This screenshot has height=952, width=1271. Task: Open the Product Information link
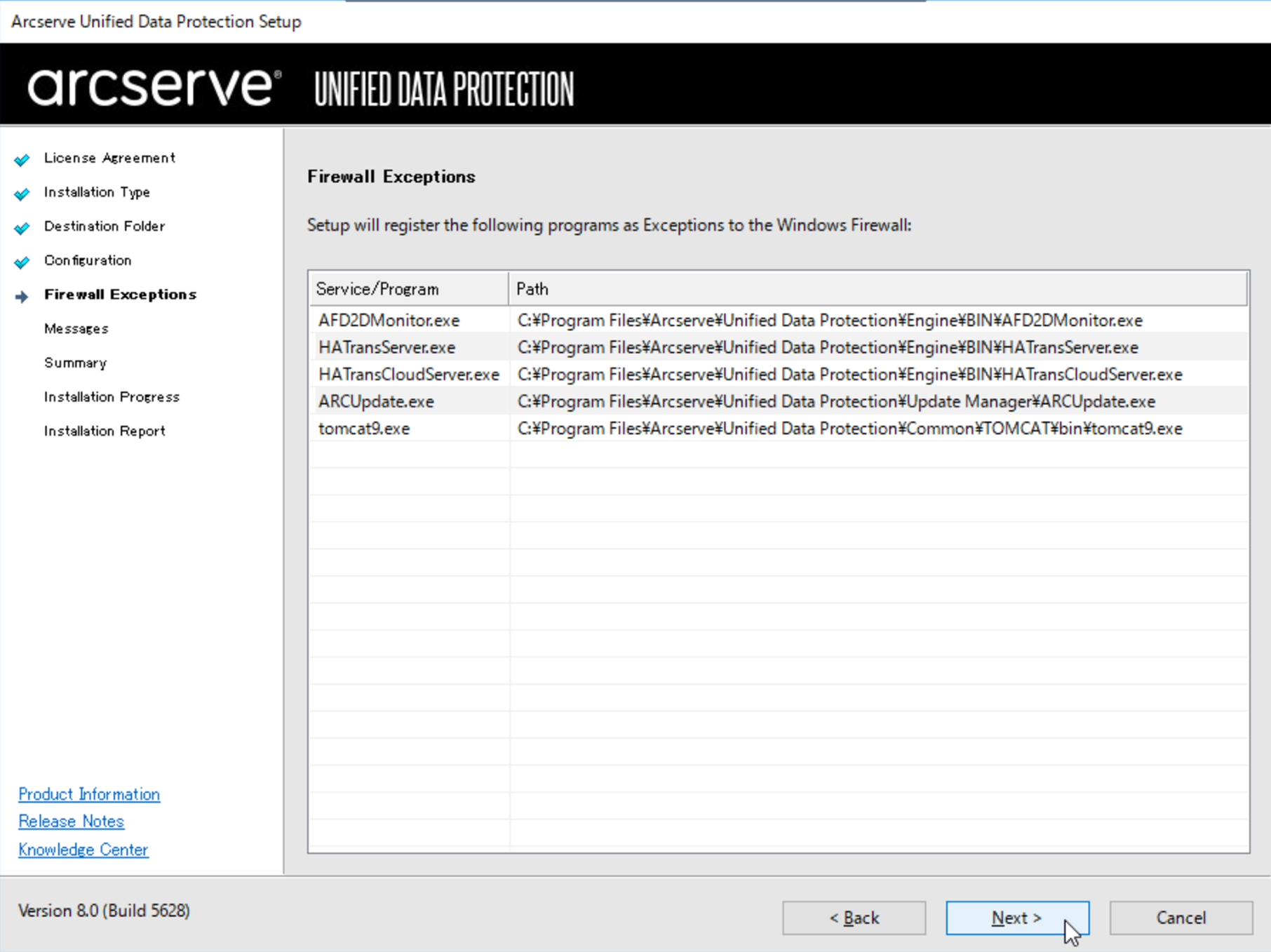89,794
